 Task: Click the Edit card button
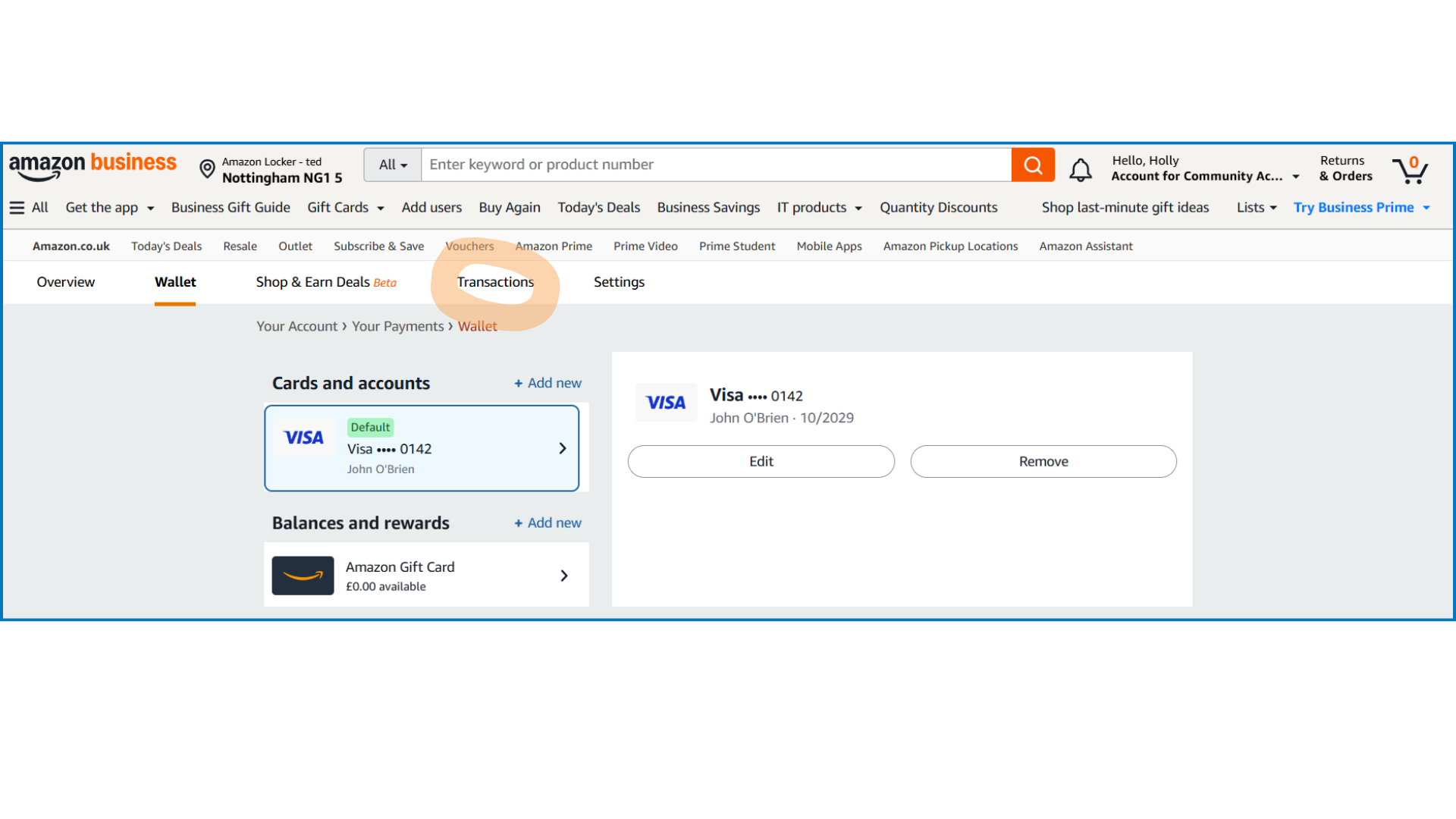point(761,461)
